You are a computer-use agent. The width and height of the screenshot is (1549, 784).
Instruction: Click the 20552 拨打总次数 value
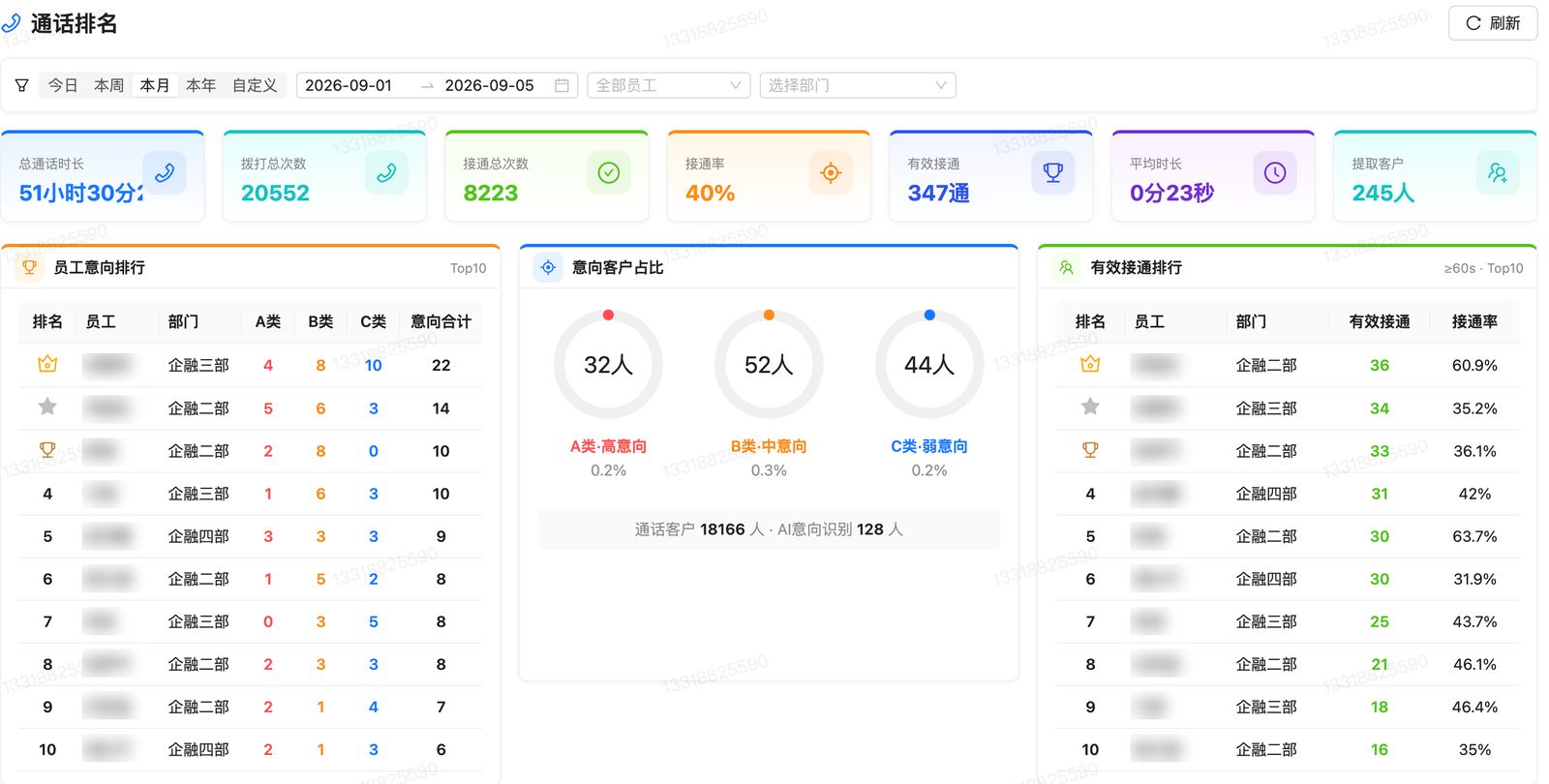[275, 193]
